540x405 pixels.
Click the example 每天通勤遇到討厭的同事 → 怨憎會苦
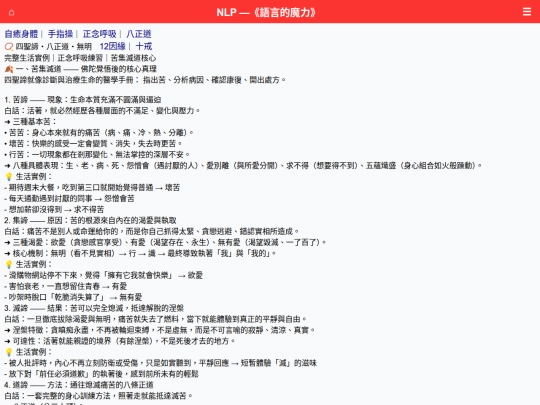tap(69, 199)
